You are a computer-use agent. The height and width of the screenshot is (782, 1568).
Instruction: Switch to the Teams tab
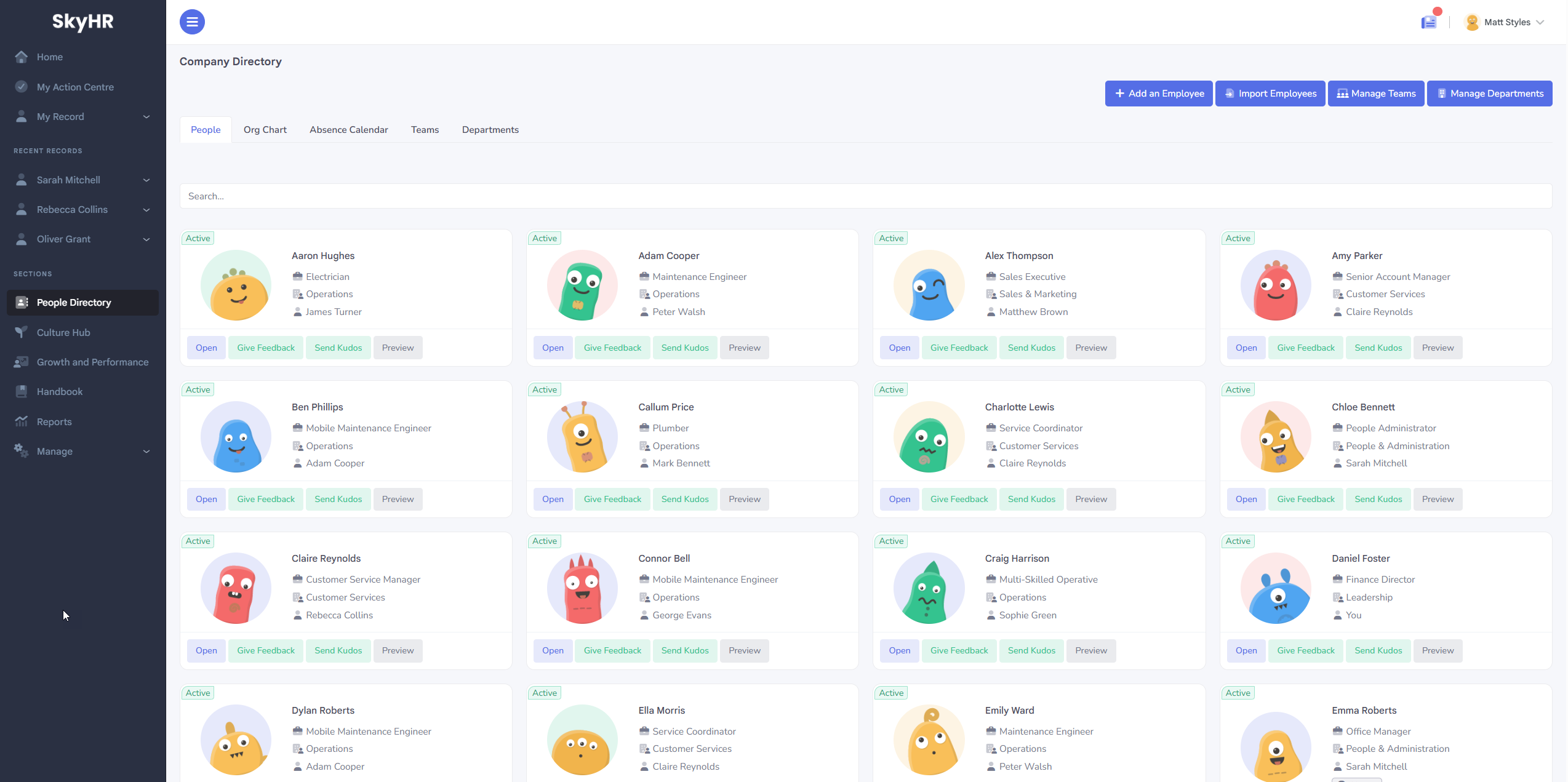coord(425,130)
